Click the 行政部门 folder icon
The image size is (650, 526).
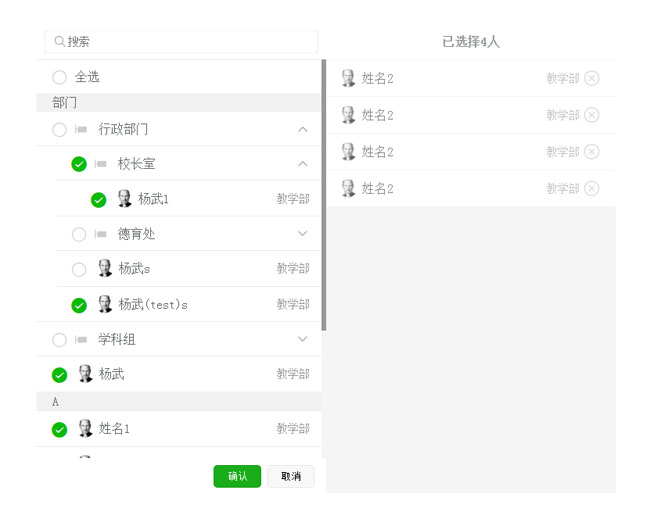tap(81, 130)
